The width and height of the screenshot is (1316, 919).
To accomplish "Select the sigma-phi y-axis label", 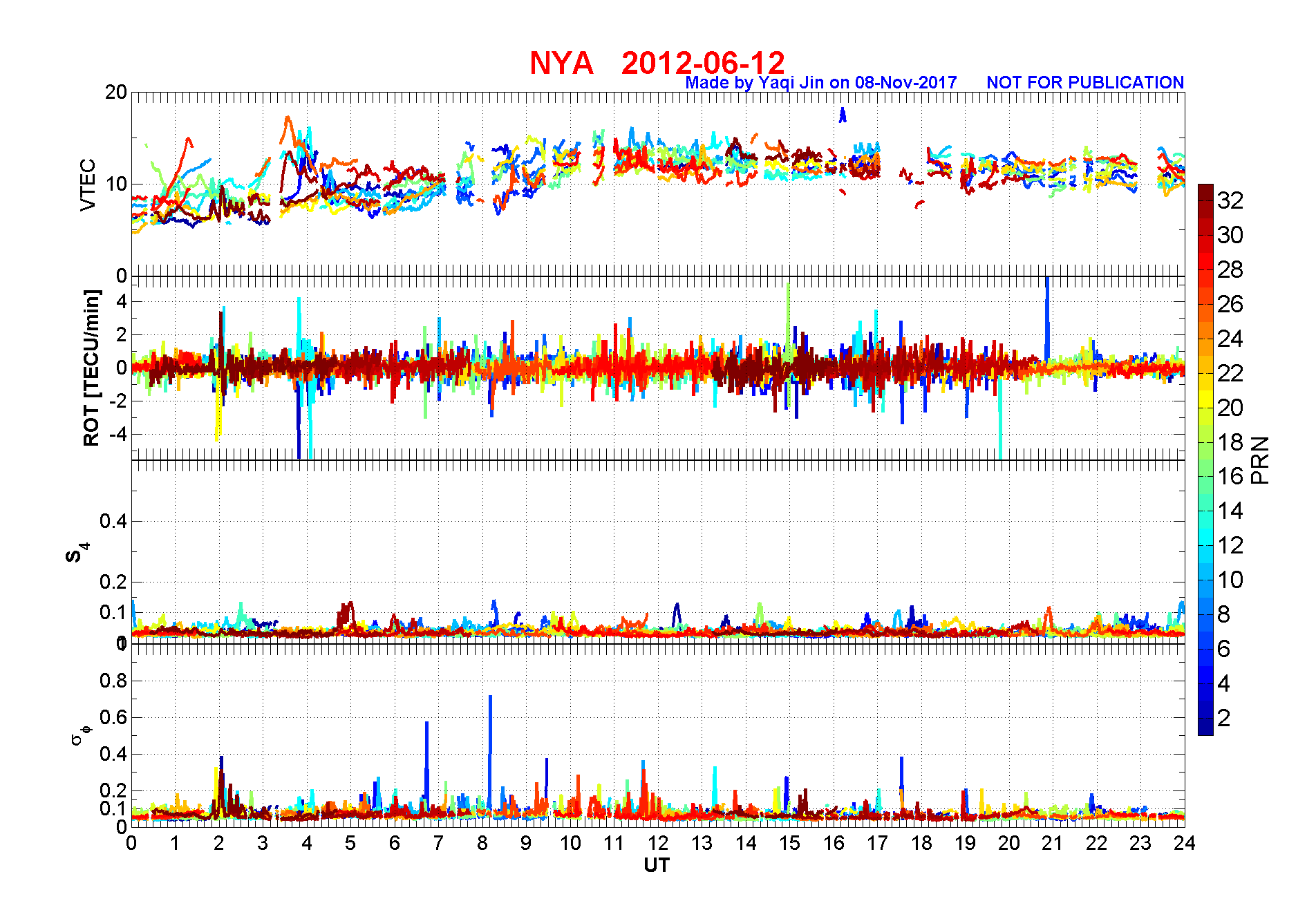I will pyautogui.click(x=81, y=735).
